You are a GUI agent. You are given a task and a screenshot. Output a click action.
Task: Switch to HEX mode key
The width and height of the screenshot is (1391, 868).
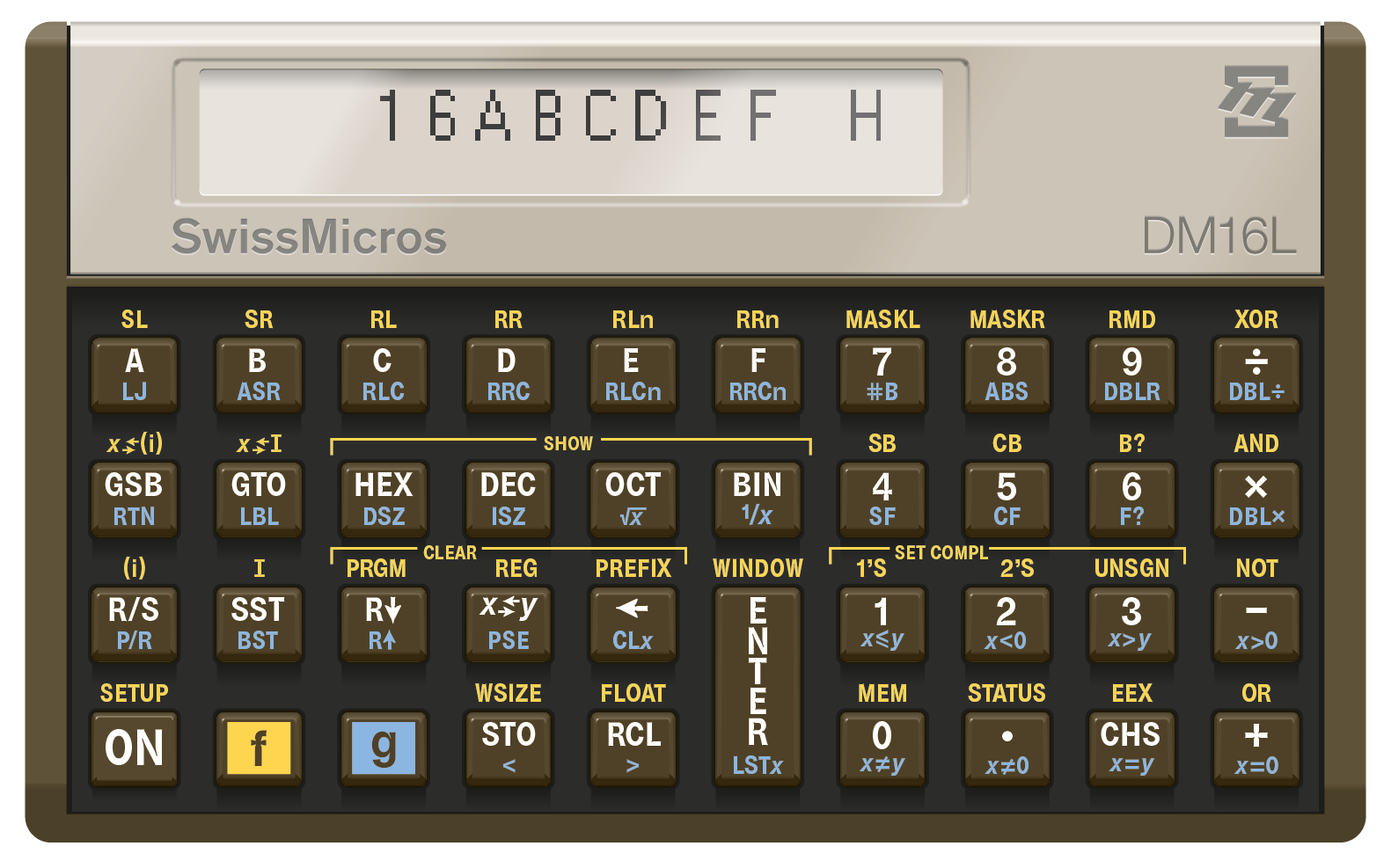[x=384, y=500]
